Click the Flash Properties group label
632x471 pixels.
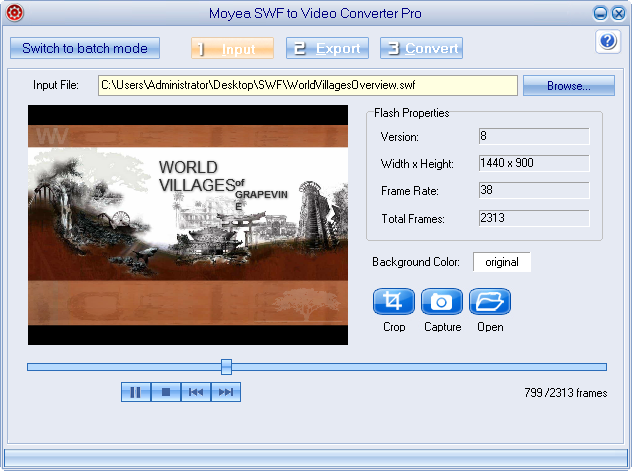pos(412,113)
